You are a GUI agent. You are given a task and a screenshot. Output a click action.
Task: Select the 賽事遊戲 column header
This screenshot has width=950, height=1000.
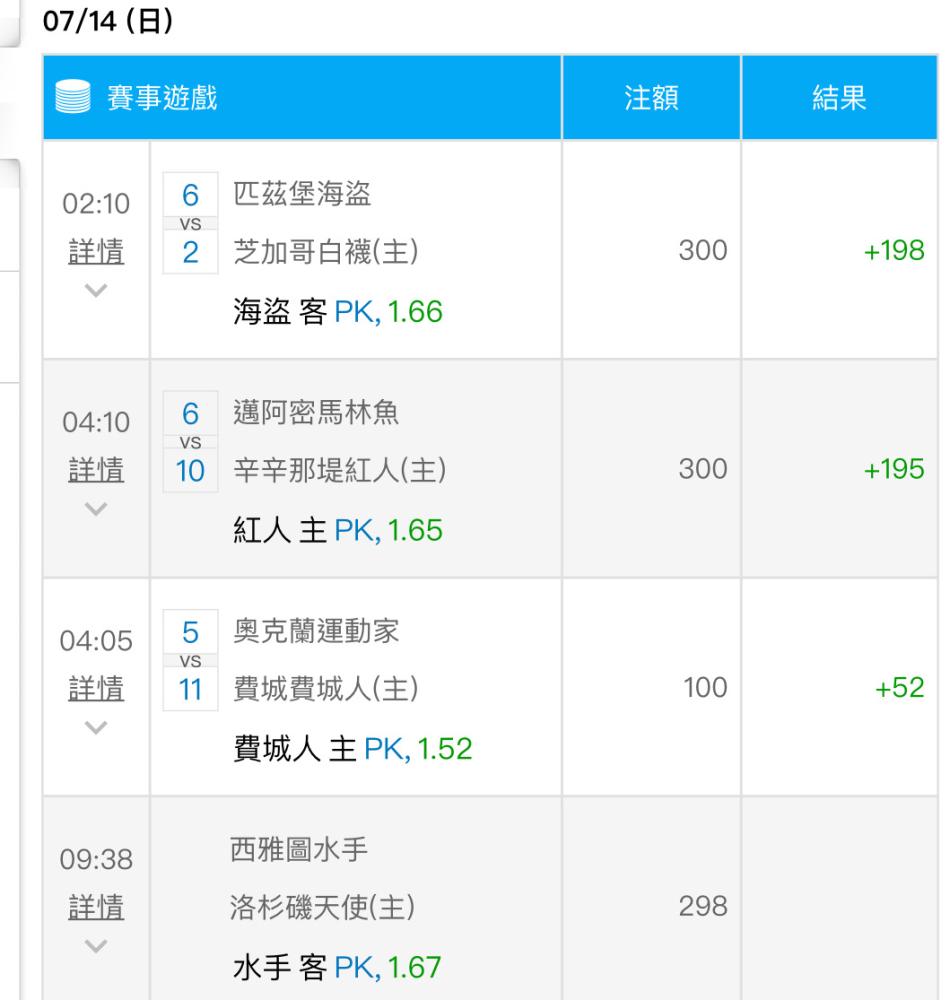[162, 98]
